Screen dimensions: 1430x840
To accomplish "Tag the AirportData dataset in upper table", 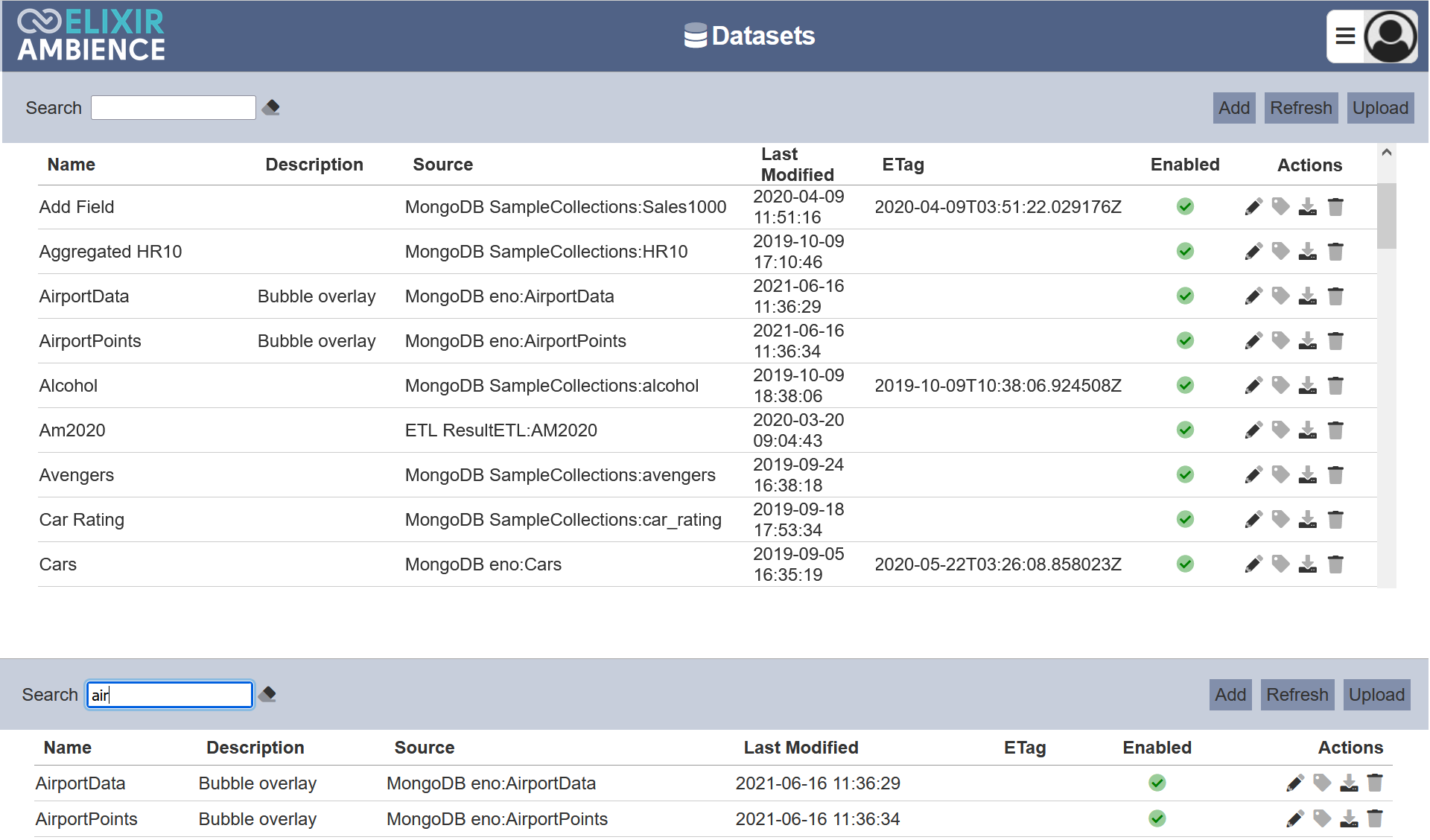I will pos(1280,296).
